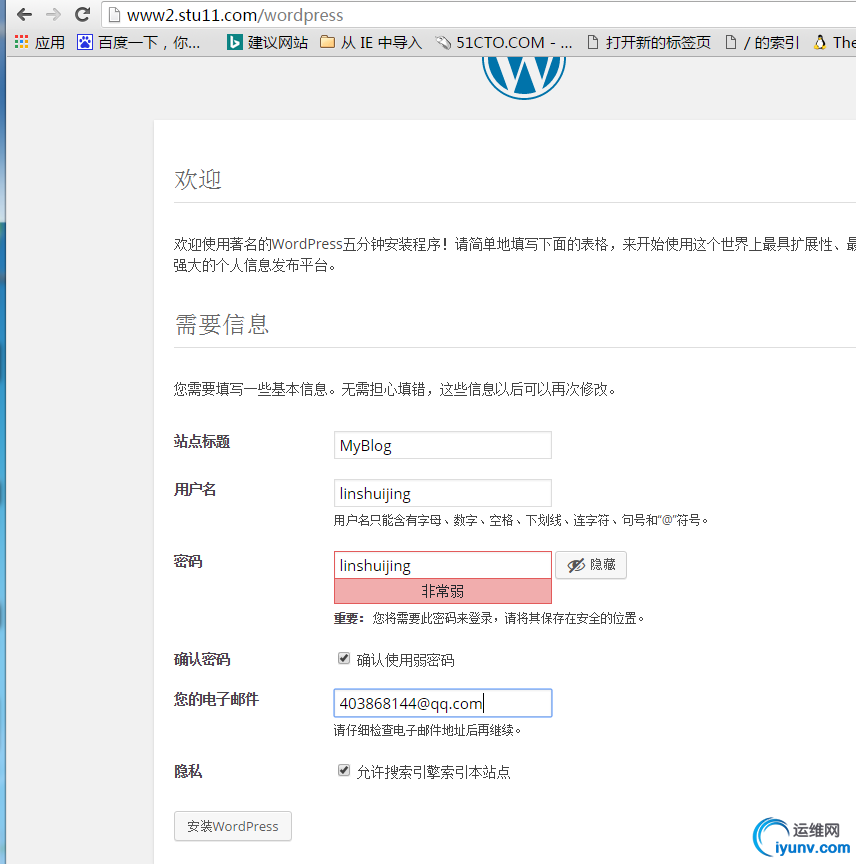This screenshot has height=864, width=856.
Task: Click the 用户名 field containing linshuijing
Action: [x=443, y=493]
